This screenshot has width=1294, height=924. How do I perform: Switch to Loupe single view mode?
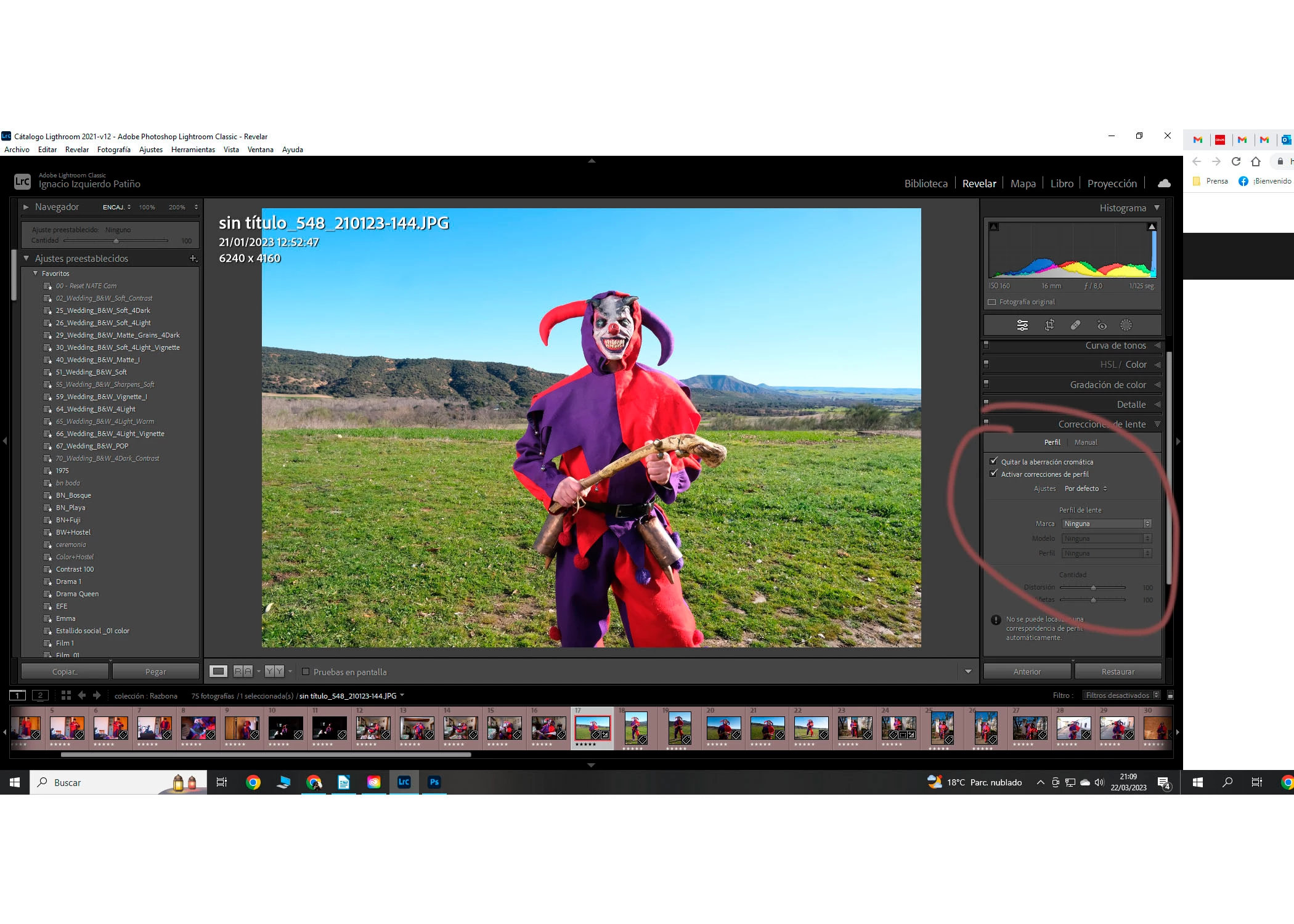point(218,671)
